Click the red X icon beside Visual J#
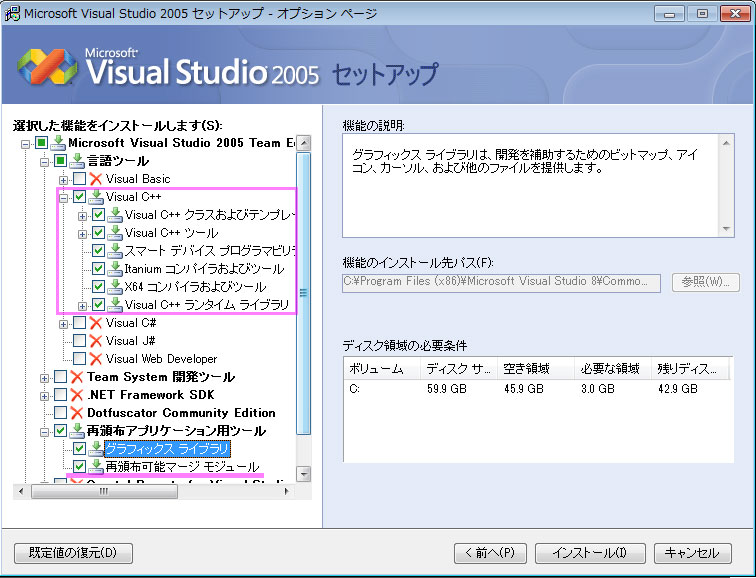Image resolution: width=756 pixels, height=578 pixels. (x=95, y=340)
